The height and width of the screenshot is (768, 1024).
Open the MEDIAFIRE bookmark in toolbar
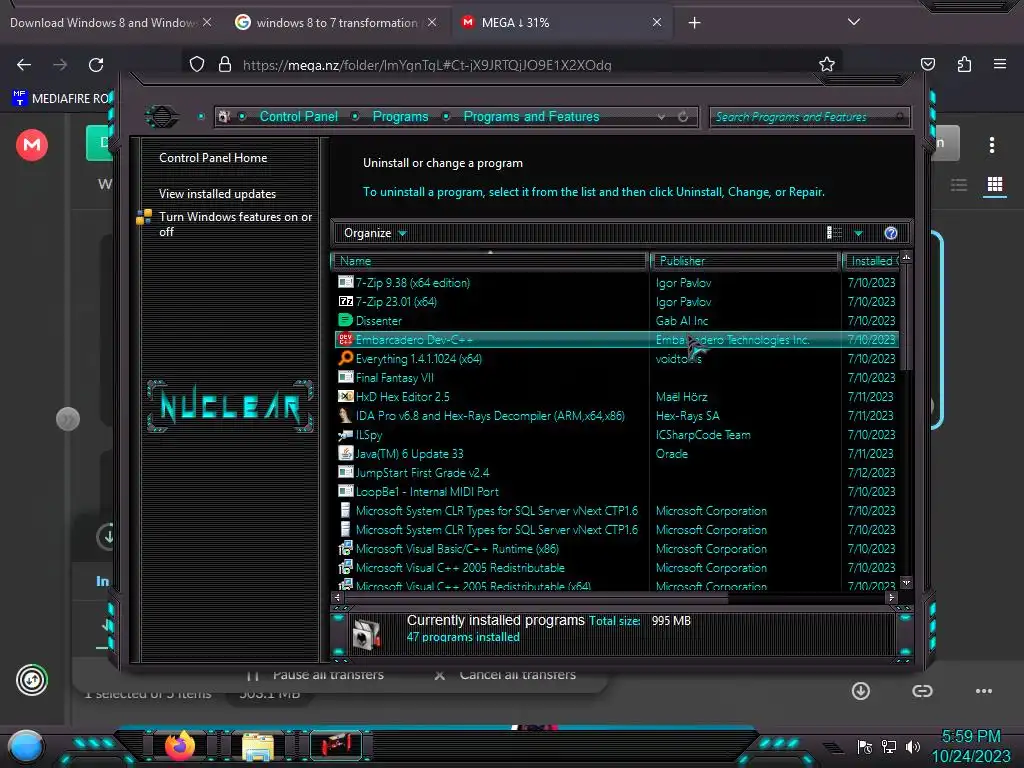pyautogui.click(x=62, y=99)
